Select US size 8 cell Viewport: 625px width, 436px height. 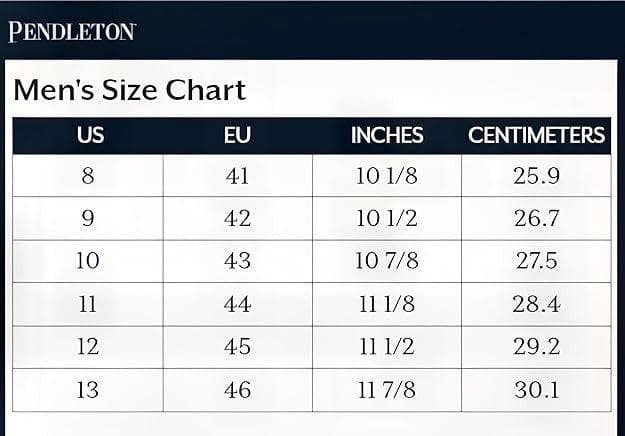88,176
